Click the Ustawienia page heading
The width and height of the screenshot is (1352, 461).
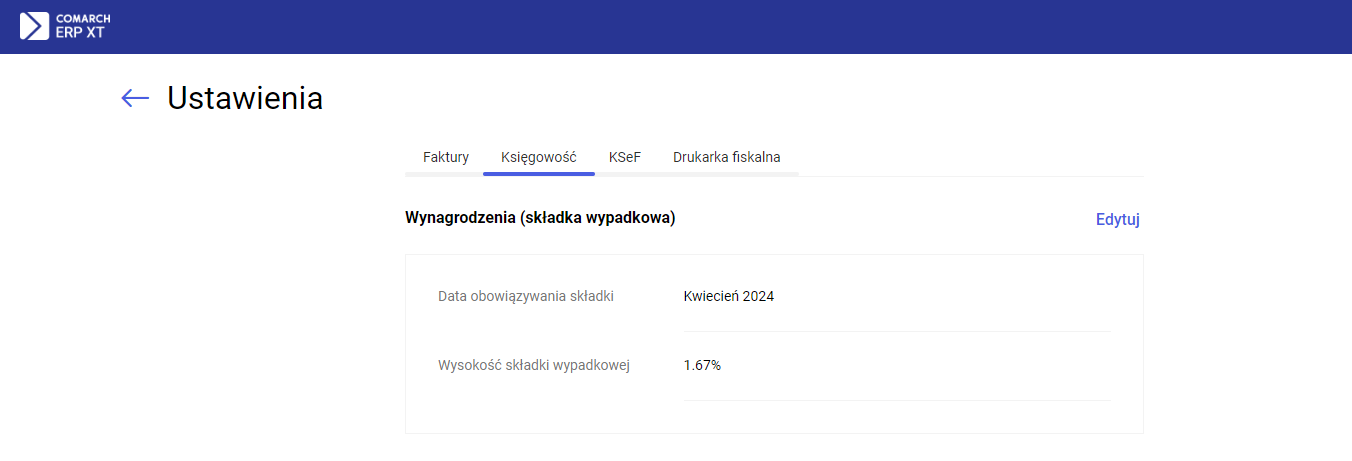[245, 97]
